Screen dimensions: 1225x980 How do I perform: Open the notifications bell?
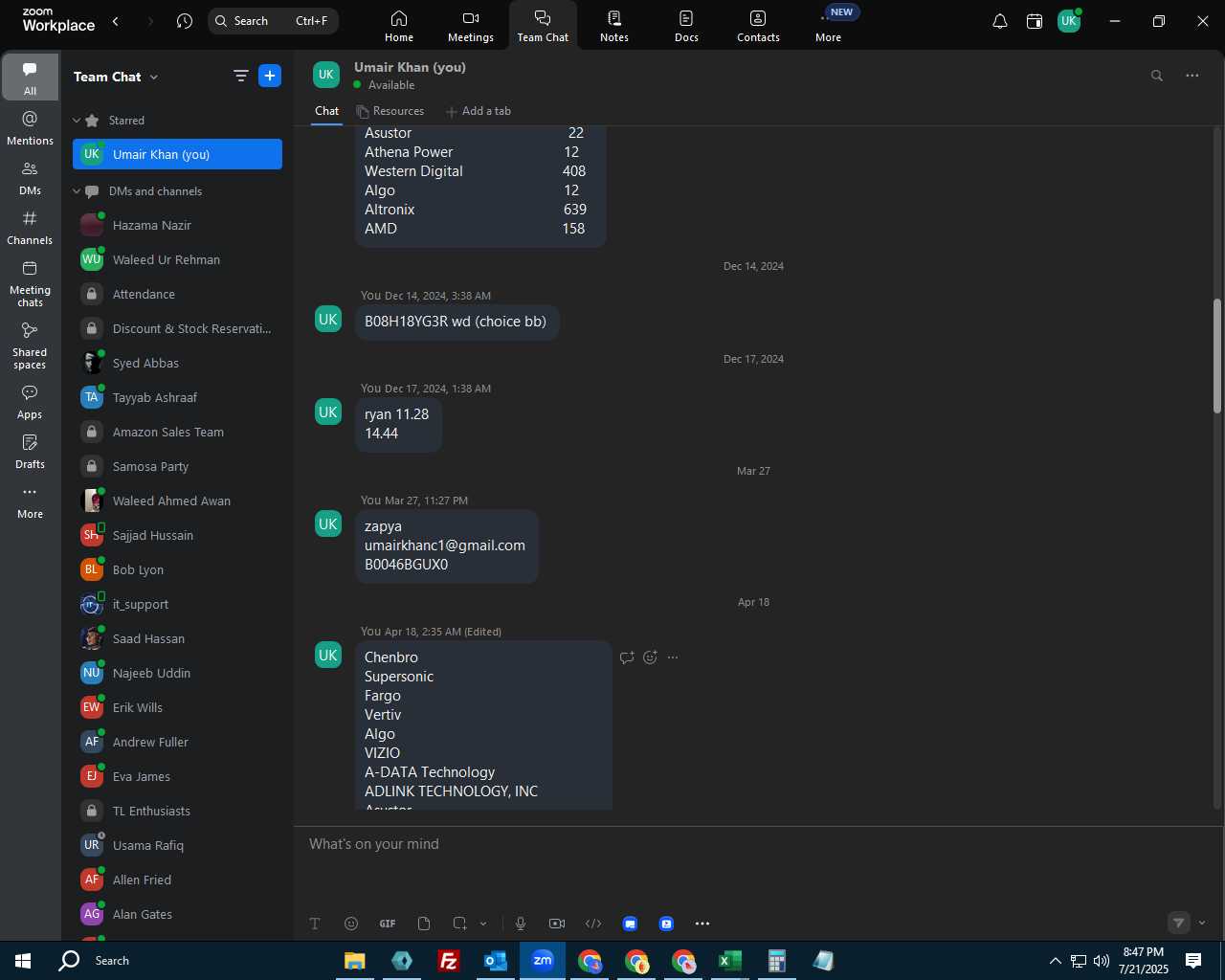(x=999, y=21)
